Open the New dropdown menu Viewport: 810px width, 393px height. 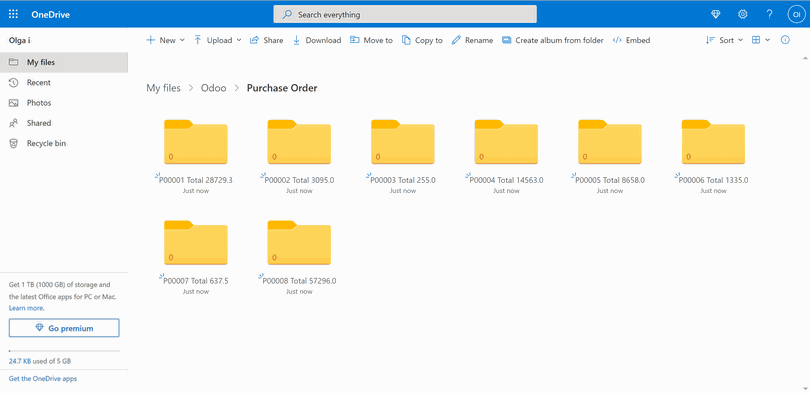click(165, 40)
